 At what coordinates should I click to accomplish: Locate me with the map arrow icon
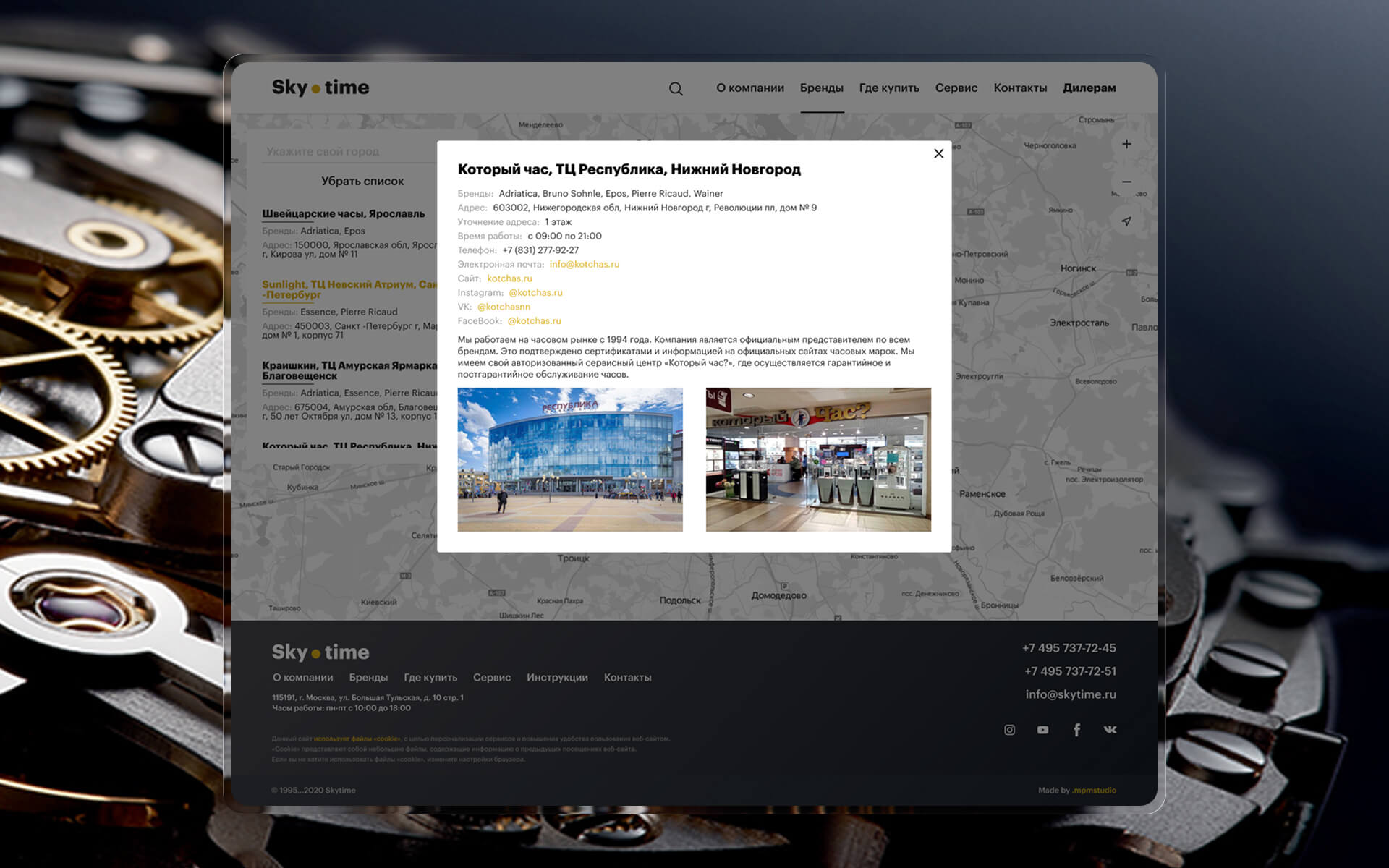pos(1126,221)
